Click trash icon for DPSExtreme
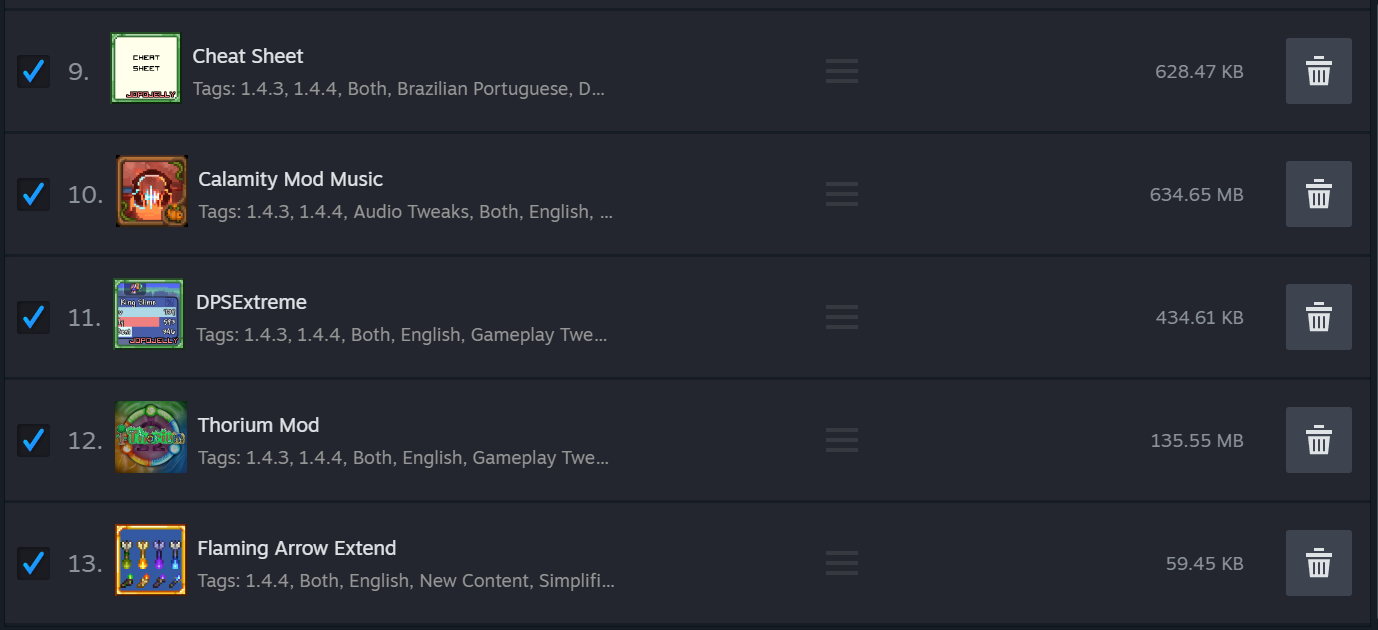This screenshot has width=1378, height=630. click(x=1318, y=317)
